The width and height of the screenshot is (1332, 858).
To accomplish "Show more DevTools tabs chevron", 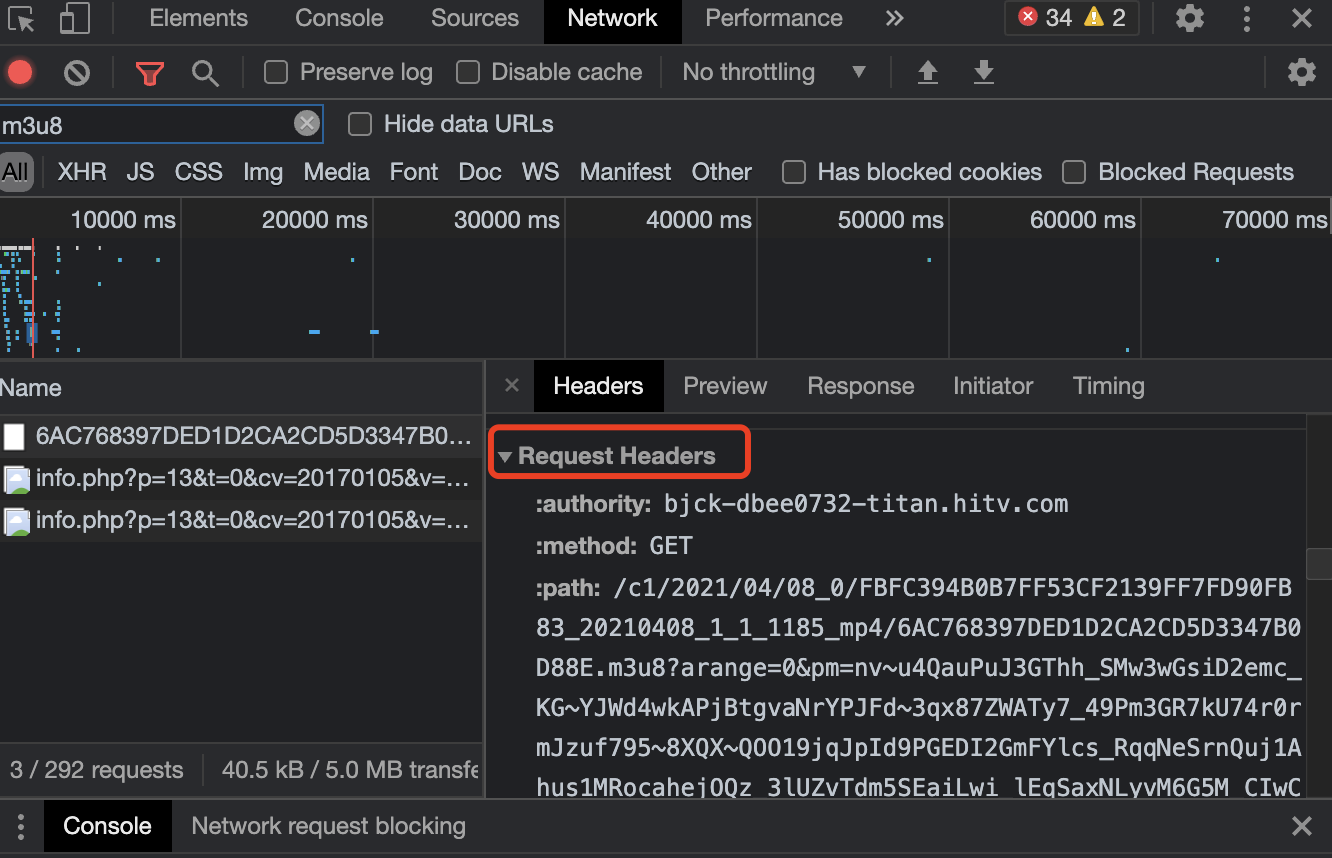I will [x=894, y=18].
